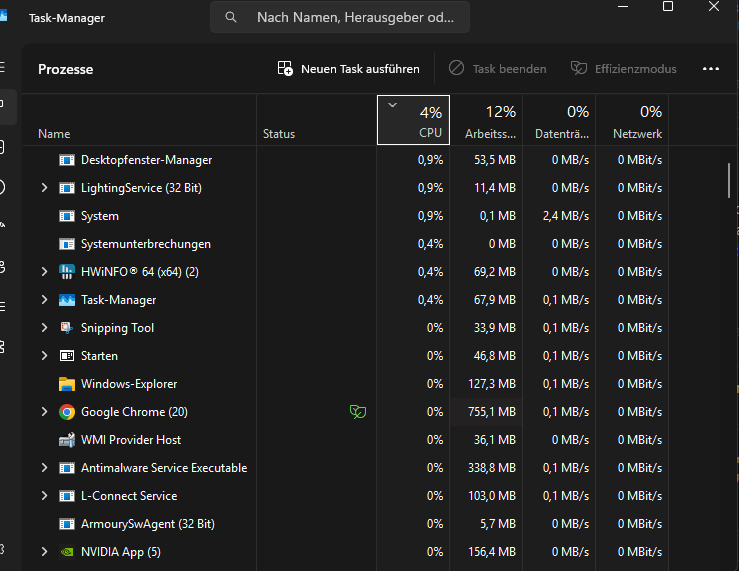Maximize the Task-Manager window
The image size is (739, 571).
tap(668, 7)
